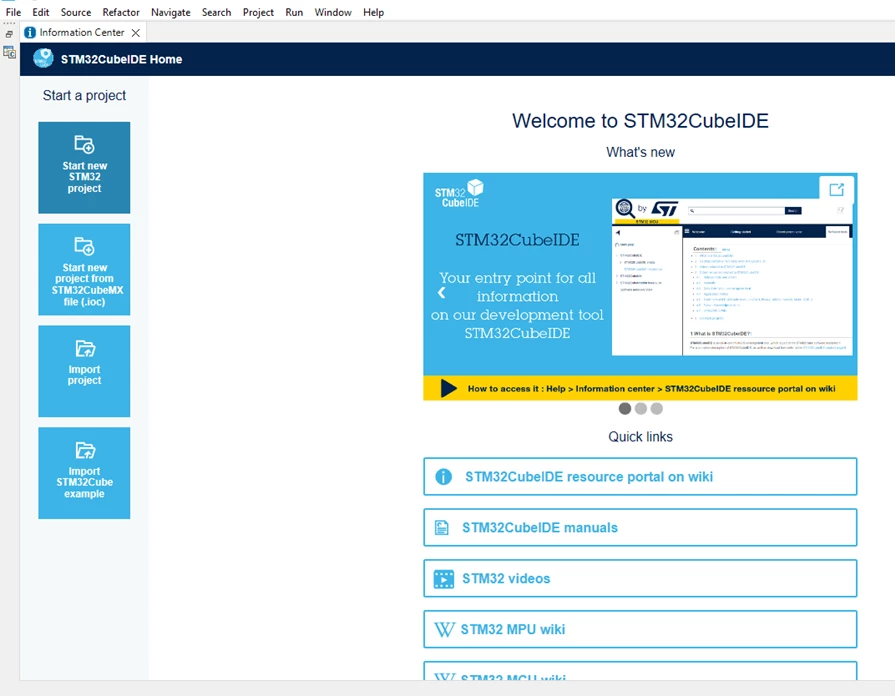Select the third carousel dot

656,408
